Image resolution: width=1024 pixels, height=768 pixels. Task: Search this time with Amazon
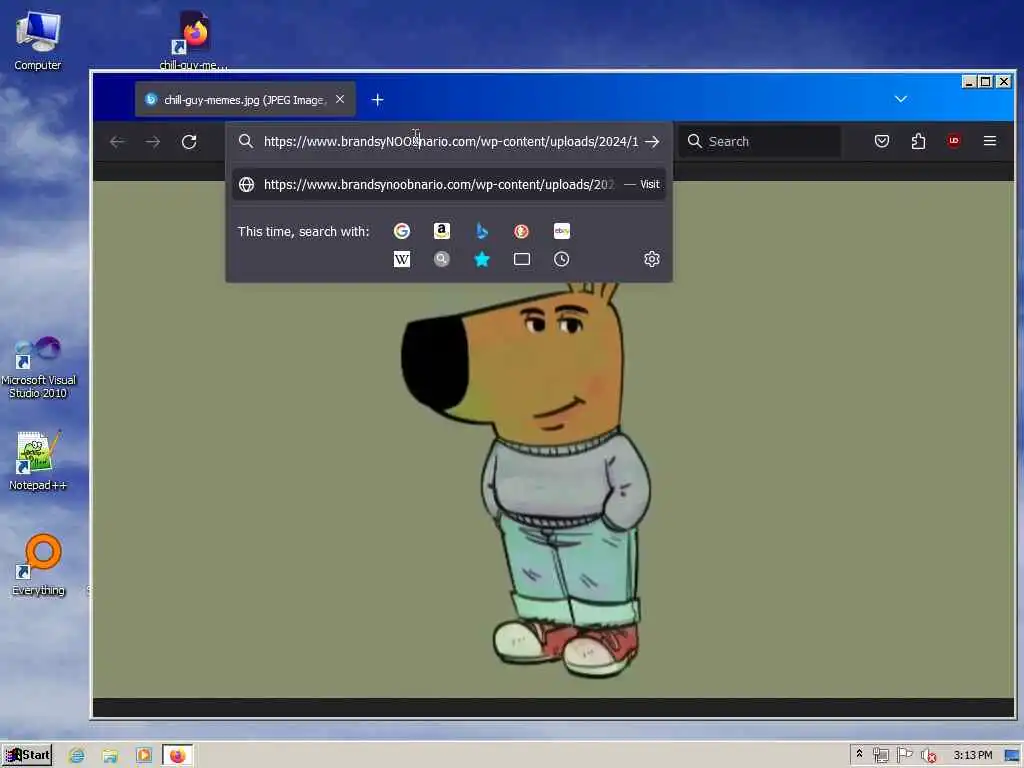point(441,231)
